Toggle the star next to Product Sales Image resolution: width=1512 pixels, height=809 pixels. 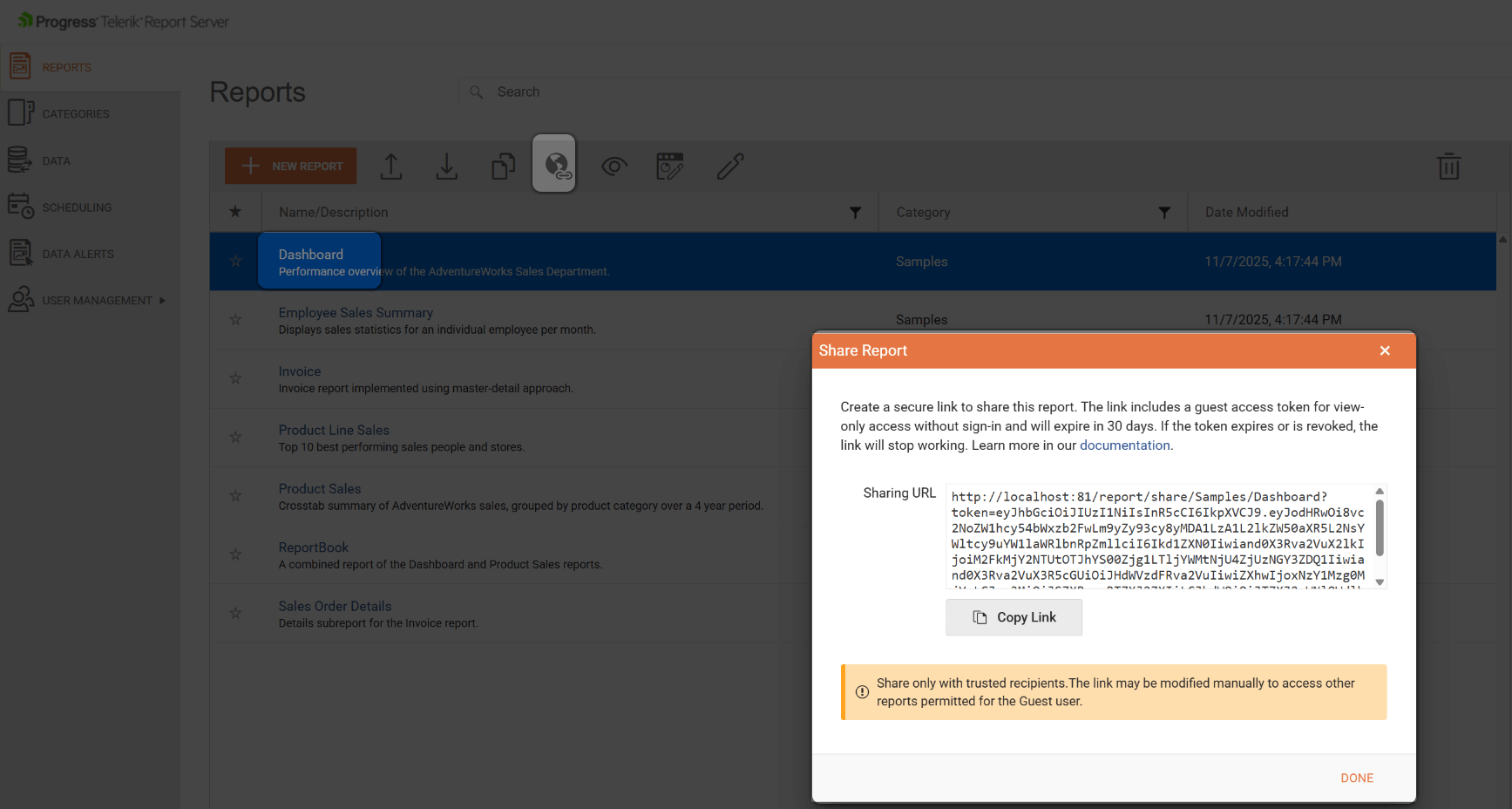(235, 496)
